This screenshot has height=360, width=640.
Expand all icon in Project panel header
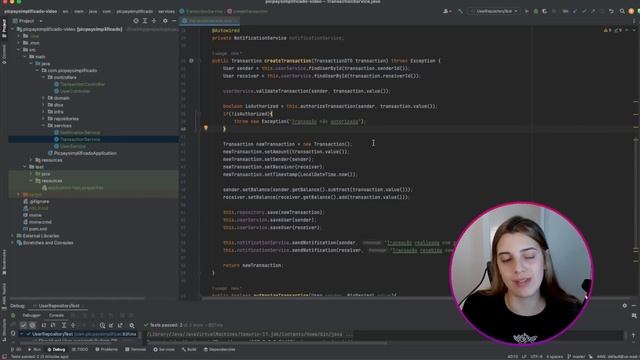(x=145, y=21)
